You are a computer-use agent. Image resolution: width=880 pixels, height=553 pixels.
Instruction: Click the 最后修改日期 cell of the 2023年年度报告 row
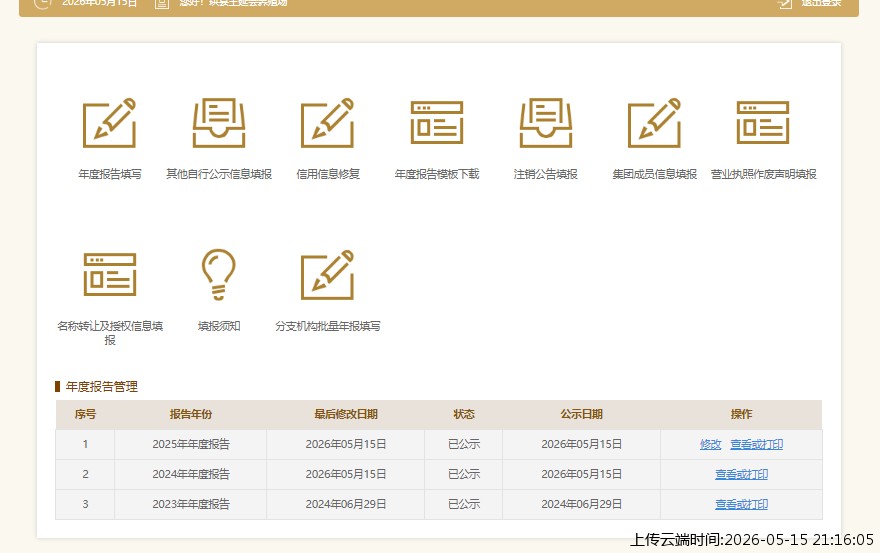[x=346, y=504]
